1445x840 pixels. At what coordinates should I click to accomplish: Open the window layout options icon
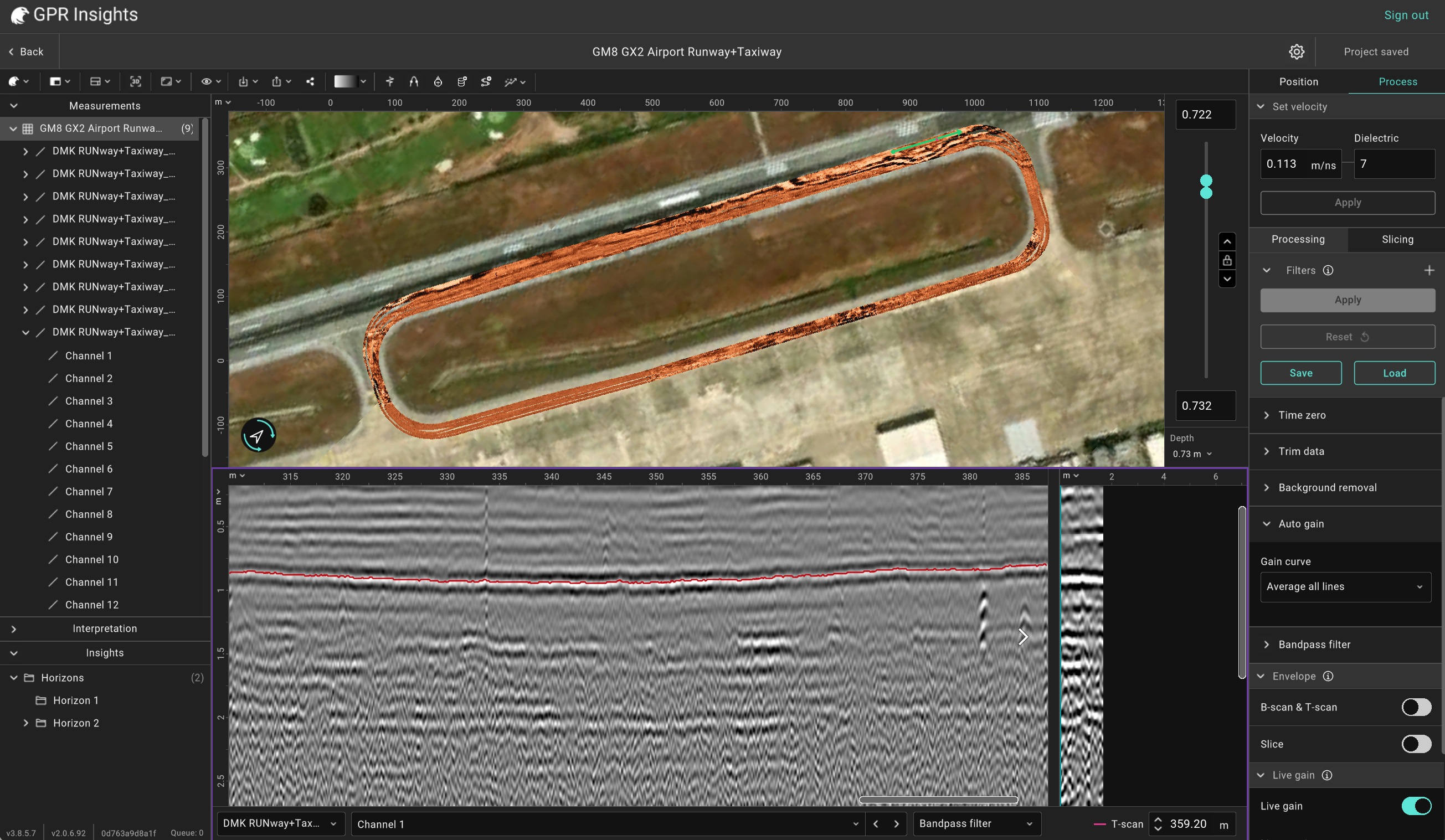click(x=60, y=81)
